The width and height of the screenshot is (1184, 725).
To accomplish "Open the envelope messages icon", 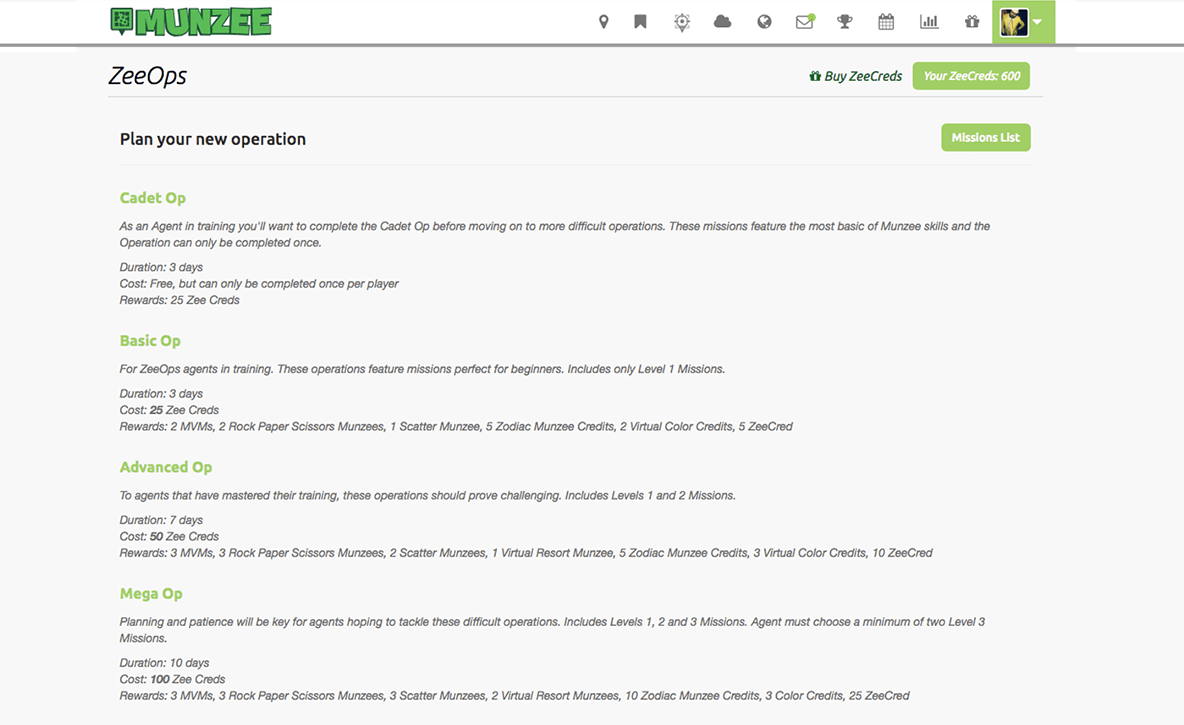I will [x=805, y=22].
